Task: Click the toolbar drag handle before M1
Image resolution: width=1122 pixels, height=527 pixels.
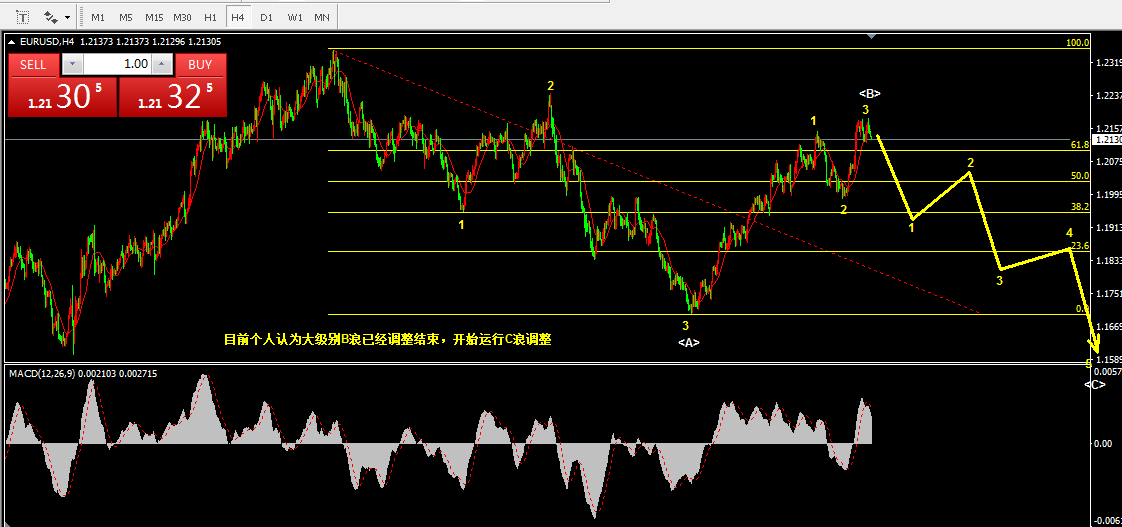Action: pyautogui.click(x=81, y=16)
